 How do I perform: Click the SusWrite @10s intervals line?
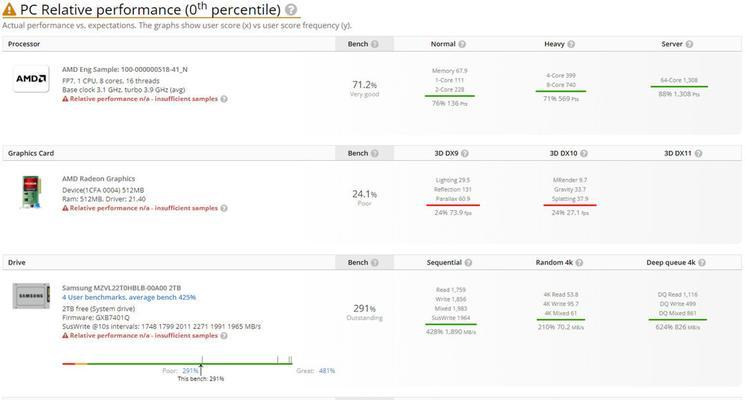coord(161,327)
